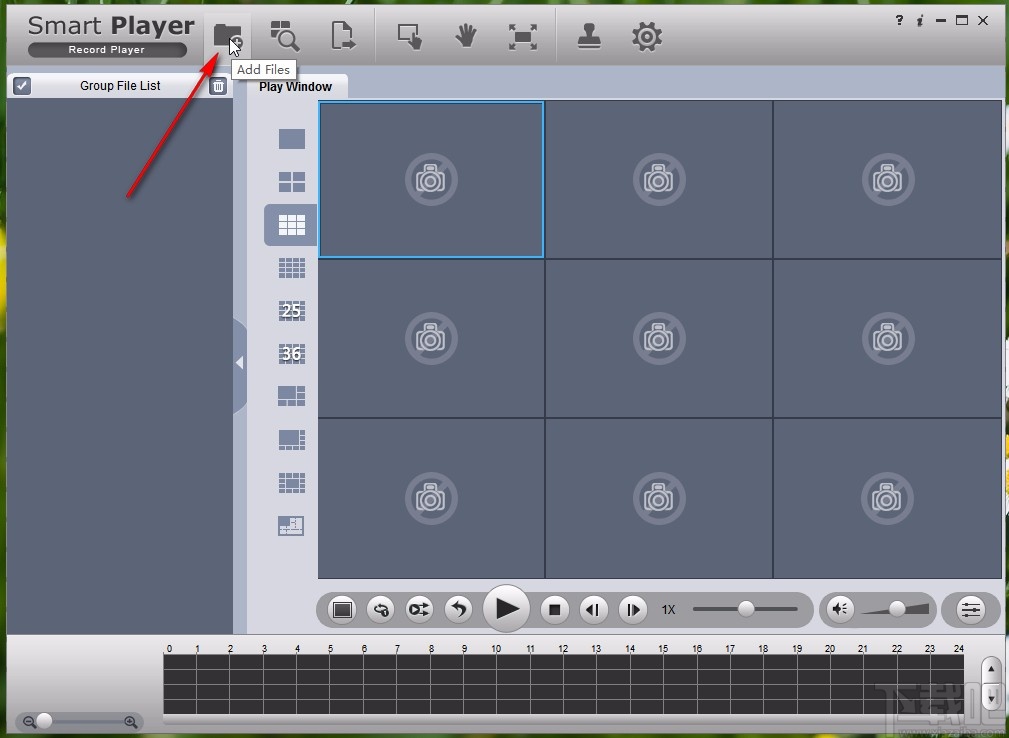
Task: Delete files with trash icon
Action: click(x=218, y=86)
